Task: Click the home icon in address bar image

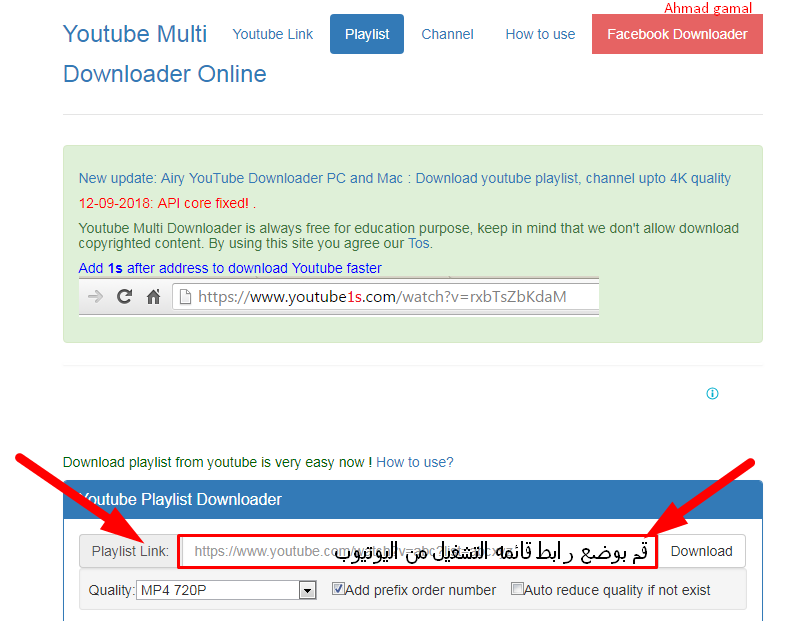Action: click(x=153, y=297)
